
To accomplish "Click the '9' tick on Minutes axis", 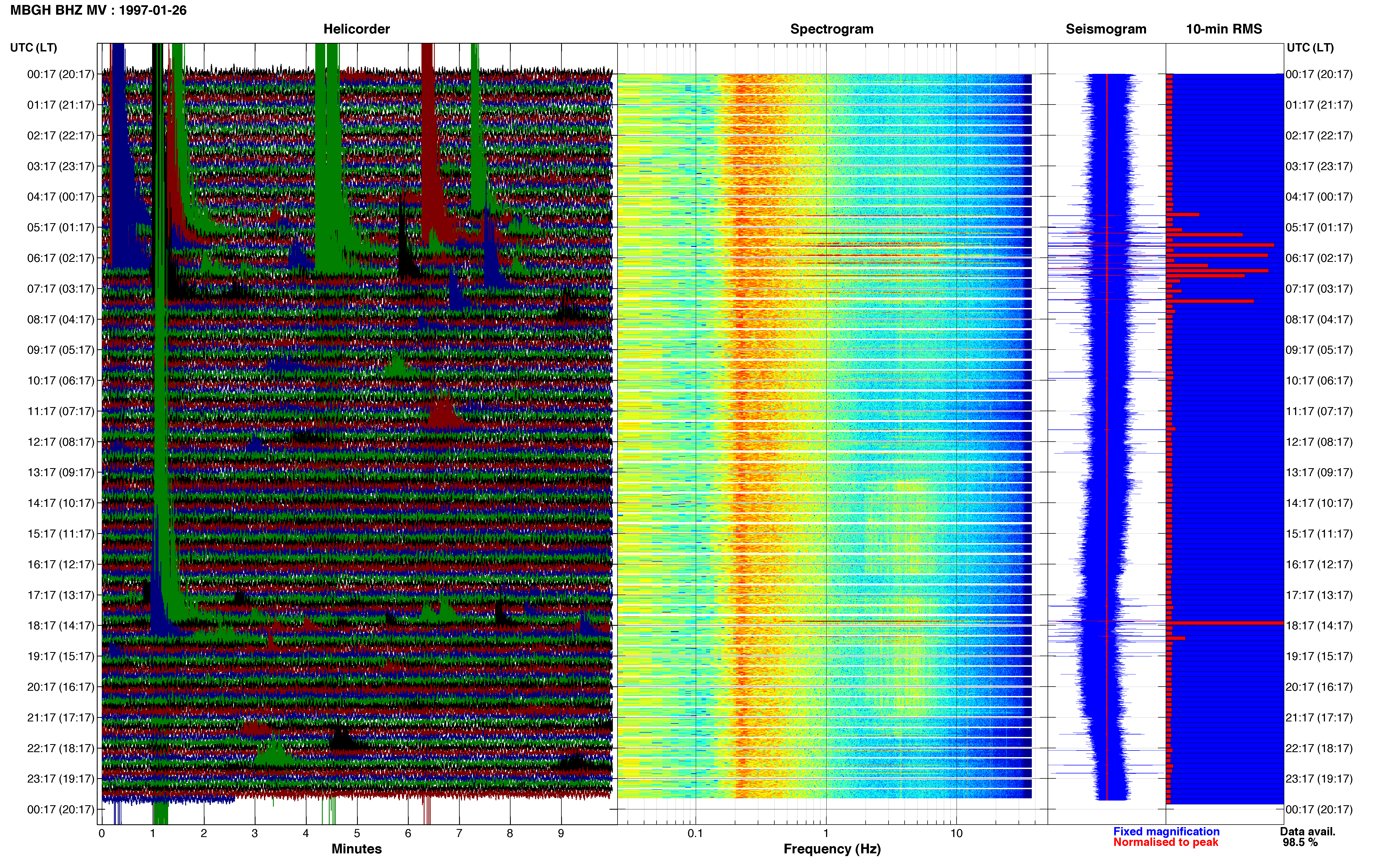I will coord(561,833).
